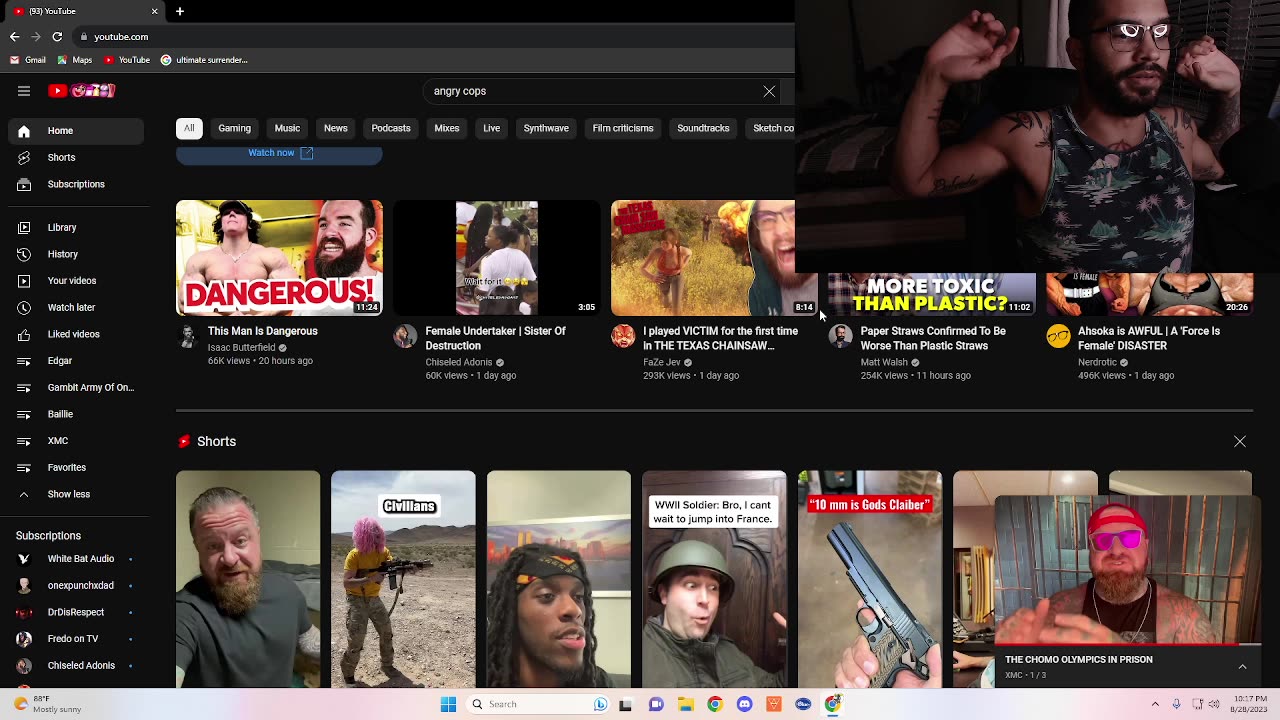Open the 'ultimate surrender' bookmark
This screenshot has width=1280, height=720.
pyautogui.click(x=204, y=60)
